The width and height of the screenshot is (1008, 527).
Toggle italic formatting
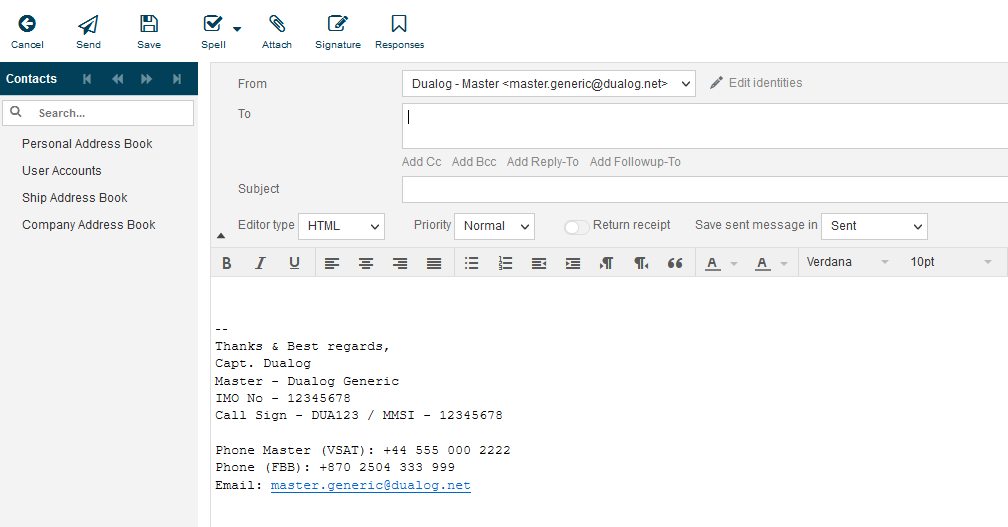pyautogui.click(x=260, y=263)
